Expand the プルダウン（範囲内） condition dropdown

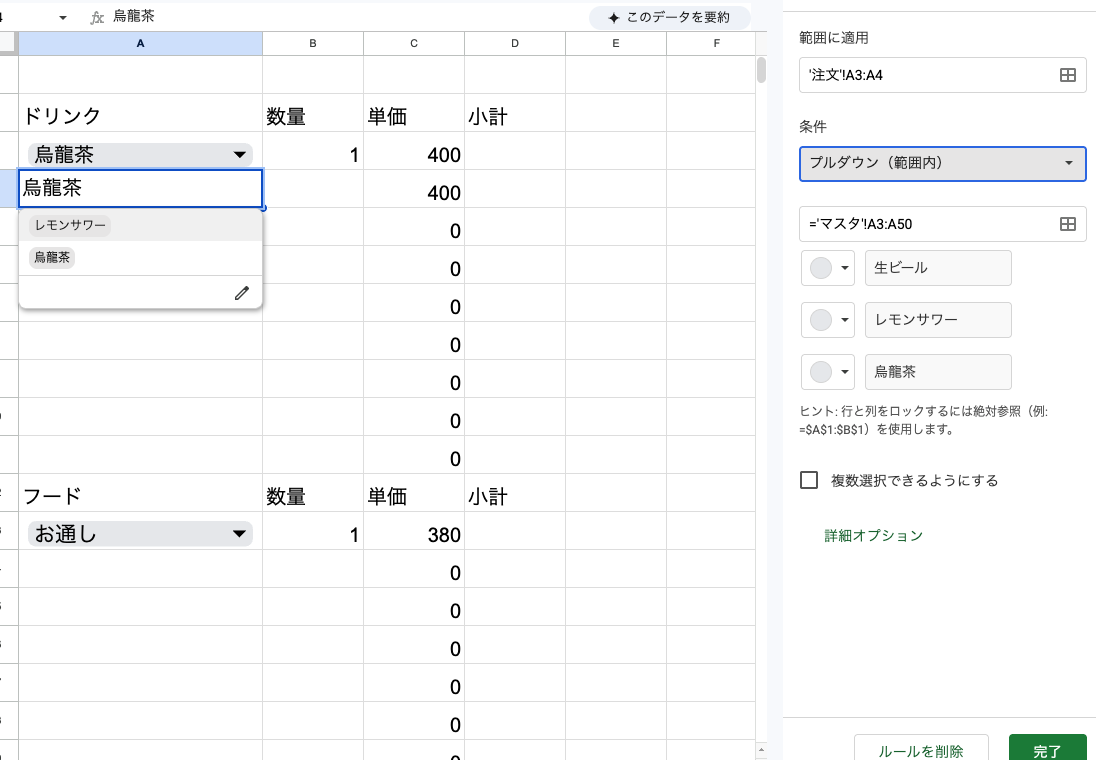(x=942, y=163)
